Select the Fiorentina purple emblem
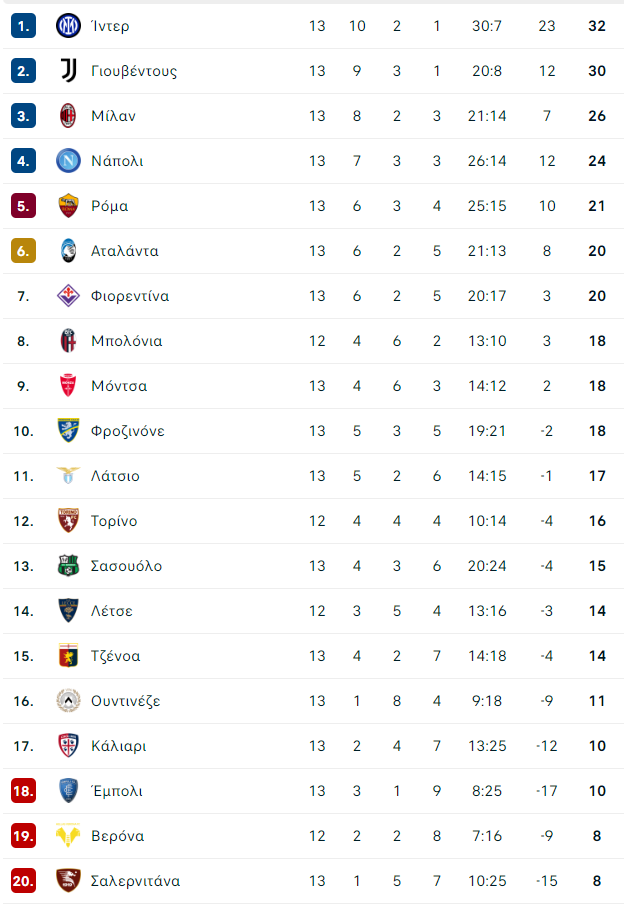 coord(68,296)
